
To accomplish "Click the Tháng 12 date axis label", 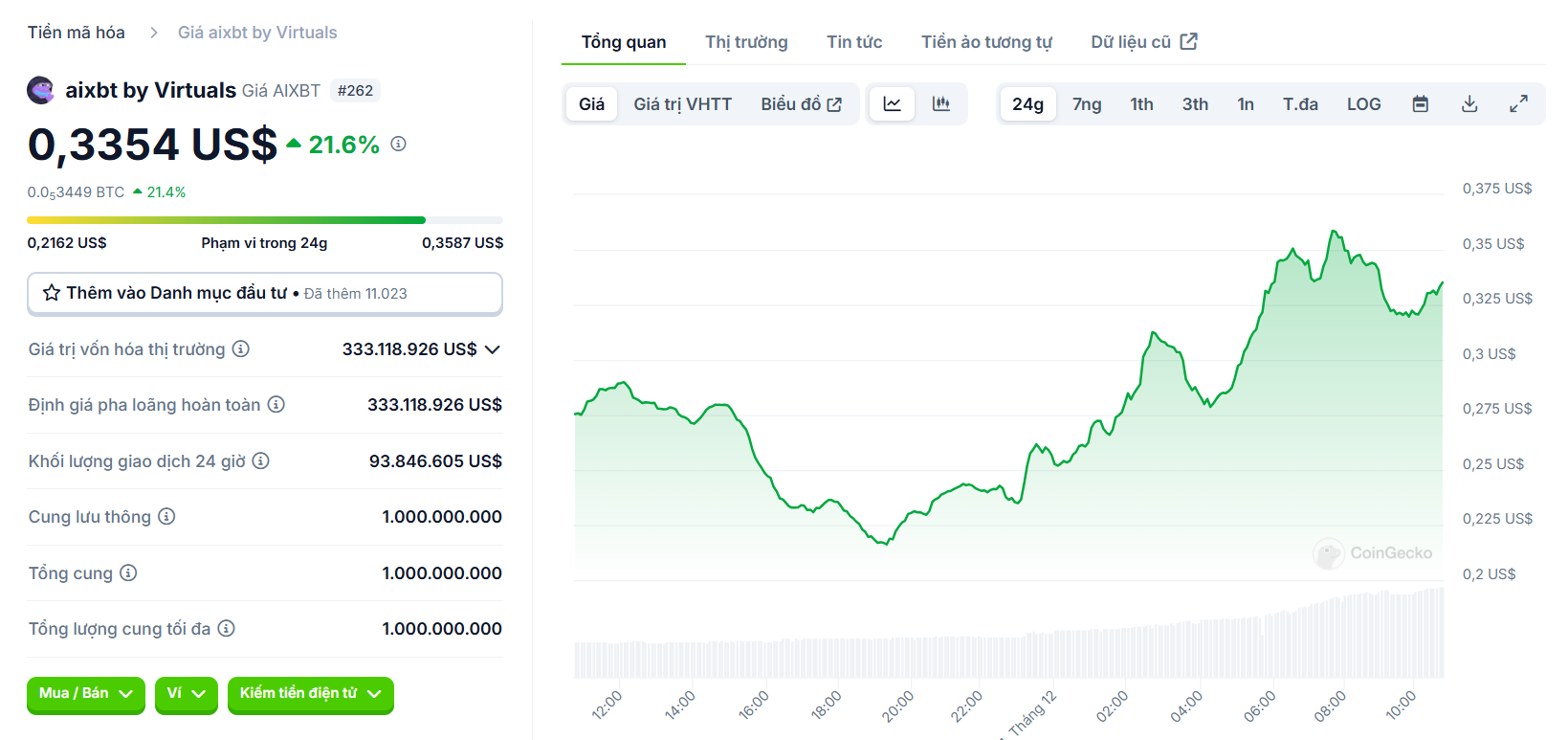I will (1029, 714).
